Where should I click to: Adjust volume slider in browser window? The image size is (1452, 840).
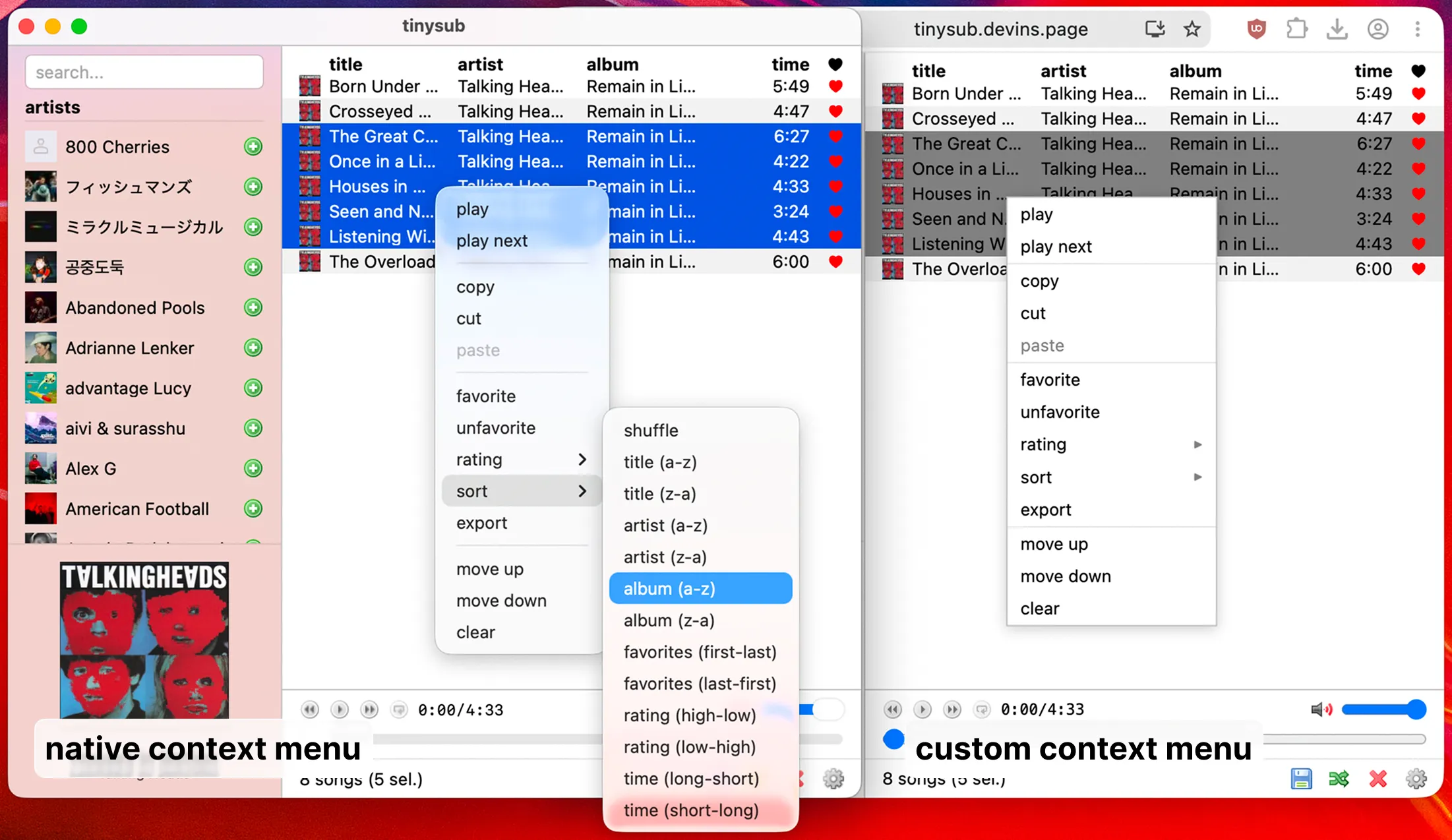point(1383,709)
